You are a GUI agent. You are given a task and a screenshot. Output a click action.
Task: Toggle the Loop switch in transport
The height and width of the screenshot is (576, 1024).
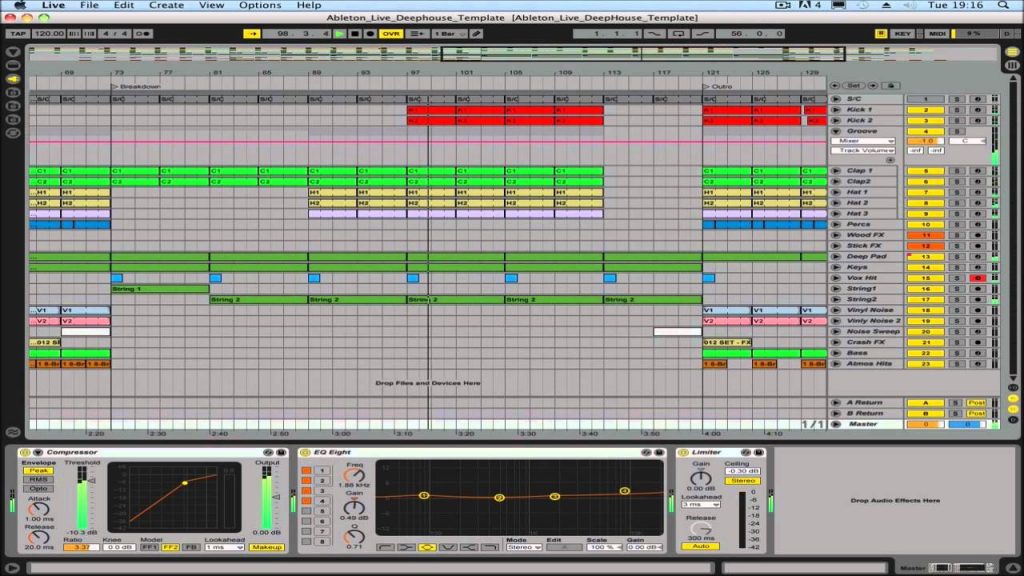point(679,33)
